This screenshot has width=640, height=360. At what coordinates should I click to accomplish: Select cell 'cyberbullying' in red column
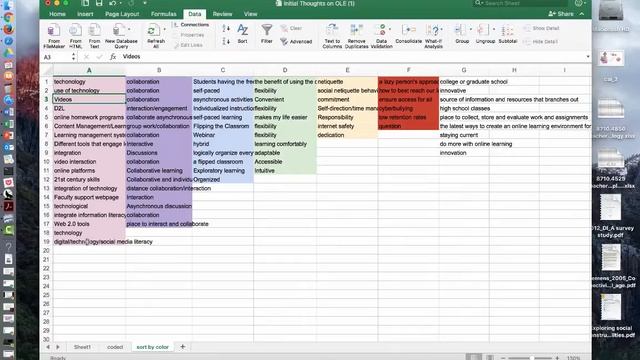pos(408,109)
